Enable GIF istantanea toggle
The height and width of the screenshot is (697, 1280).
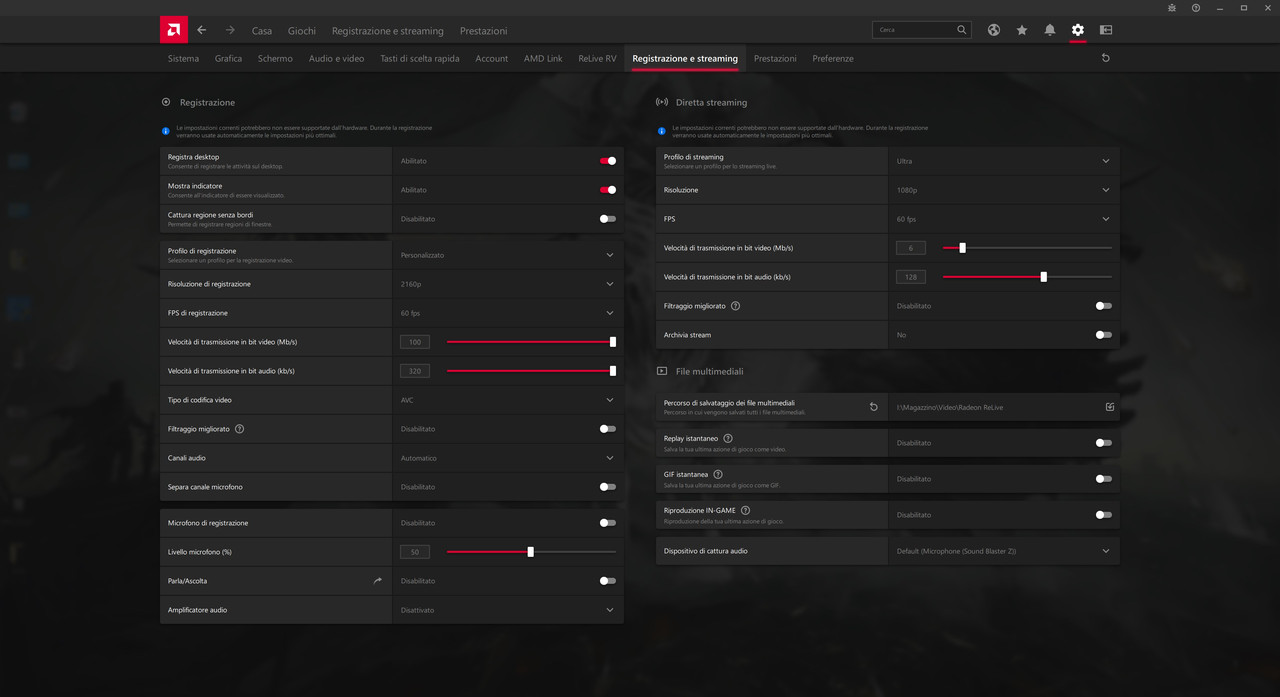[1104, 479]
